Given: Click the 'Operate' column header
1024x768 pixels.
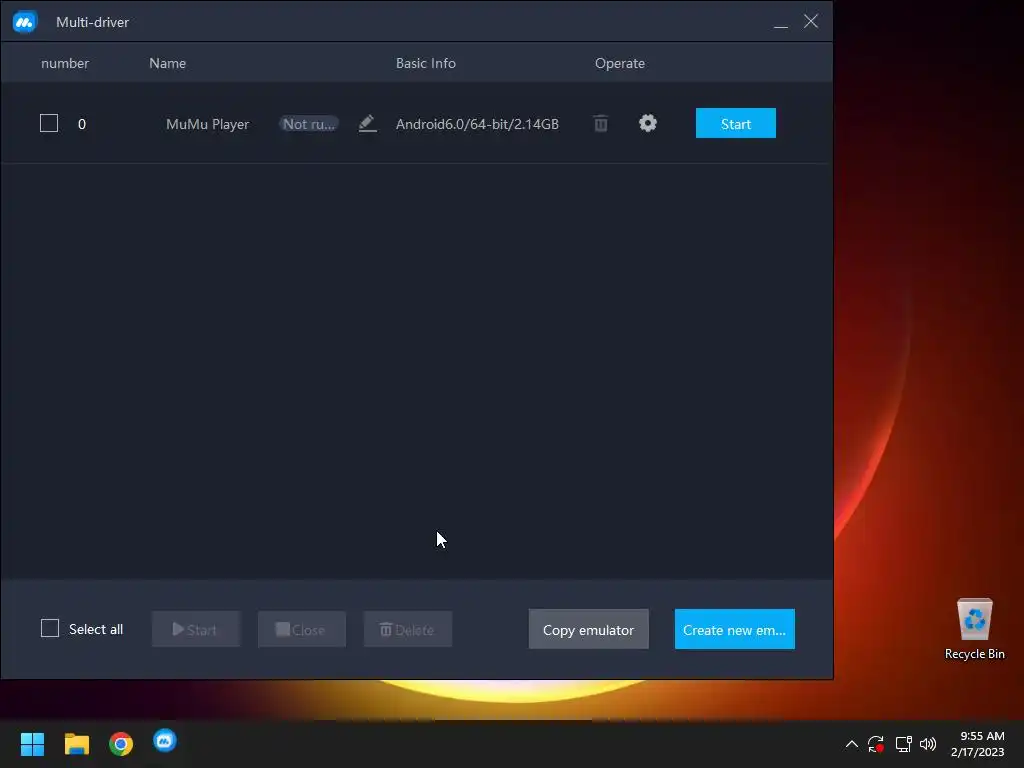Looking at the screenshot, I should point(620,63).
